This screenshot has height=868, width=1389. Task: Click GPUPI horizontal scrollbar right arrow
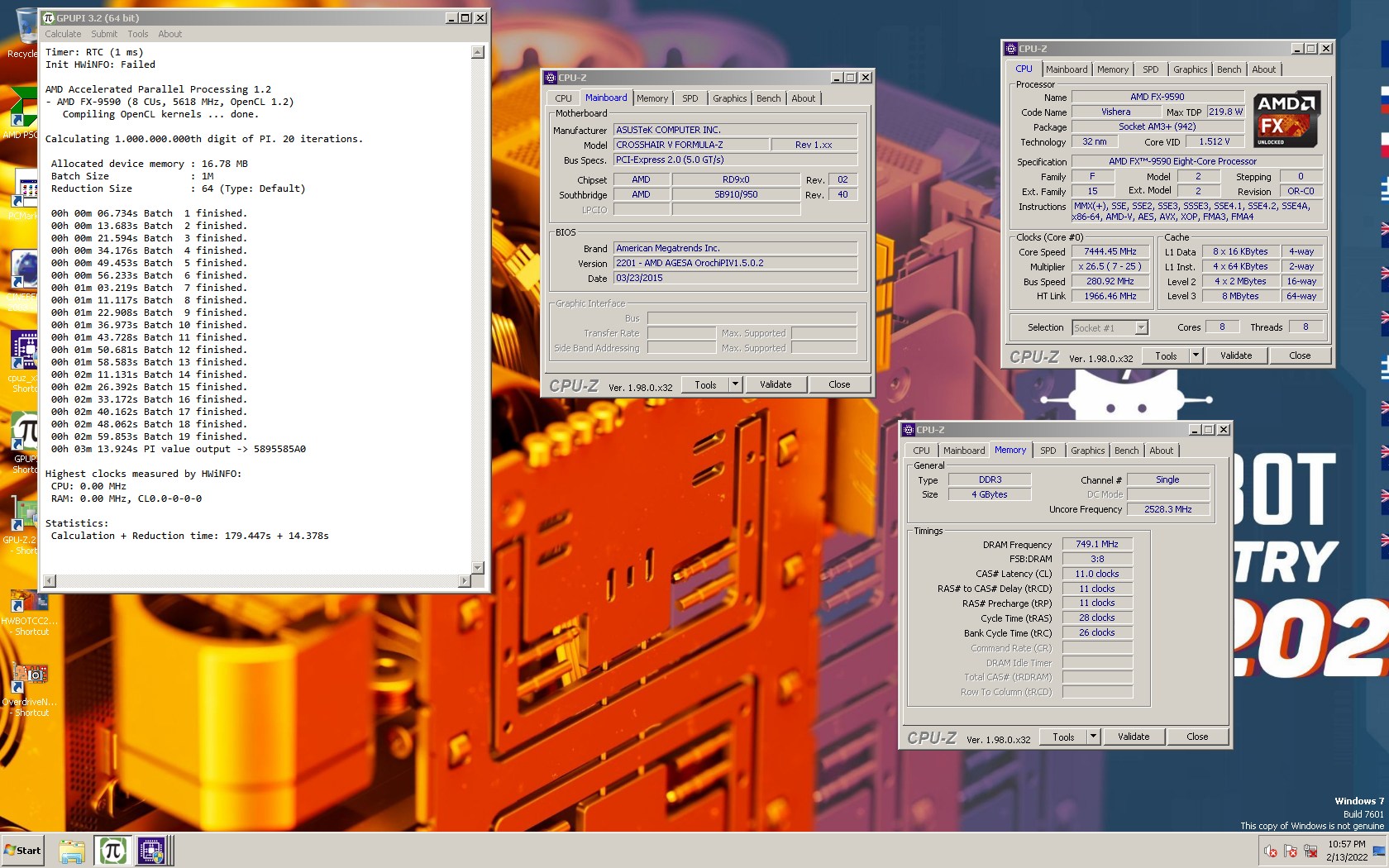point(464,581)
